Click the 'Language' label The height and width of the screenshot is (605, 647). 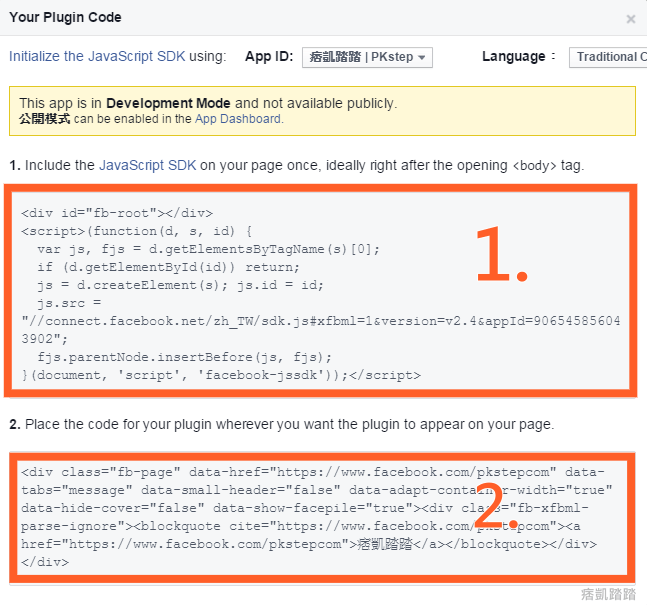[514, 56]
